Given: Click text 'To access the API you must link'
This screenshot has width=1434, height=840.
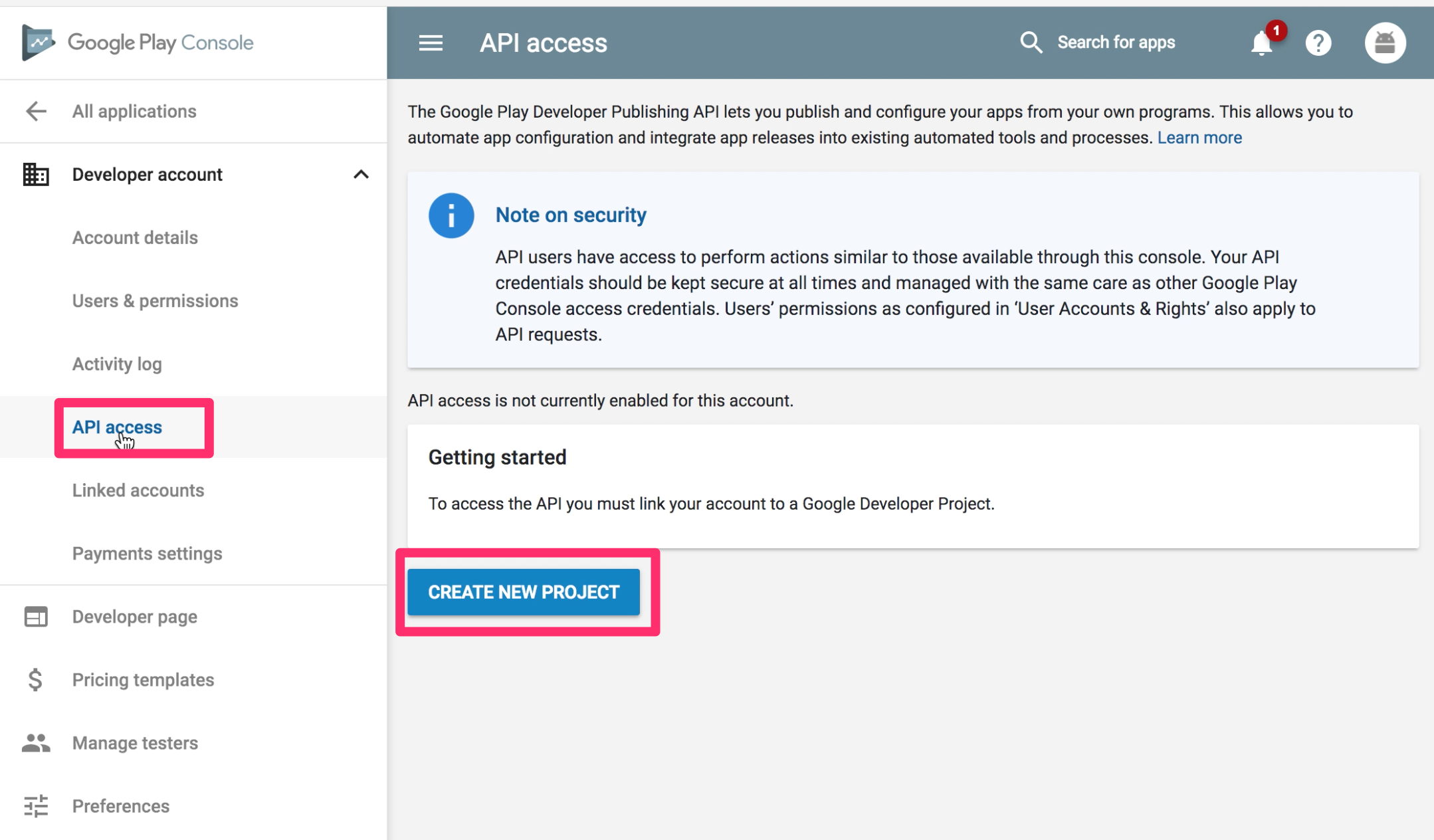Looking at the screenshot, I should (x=546, y=504).
